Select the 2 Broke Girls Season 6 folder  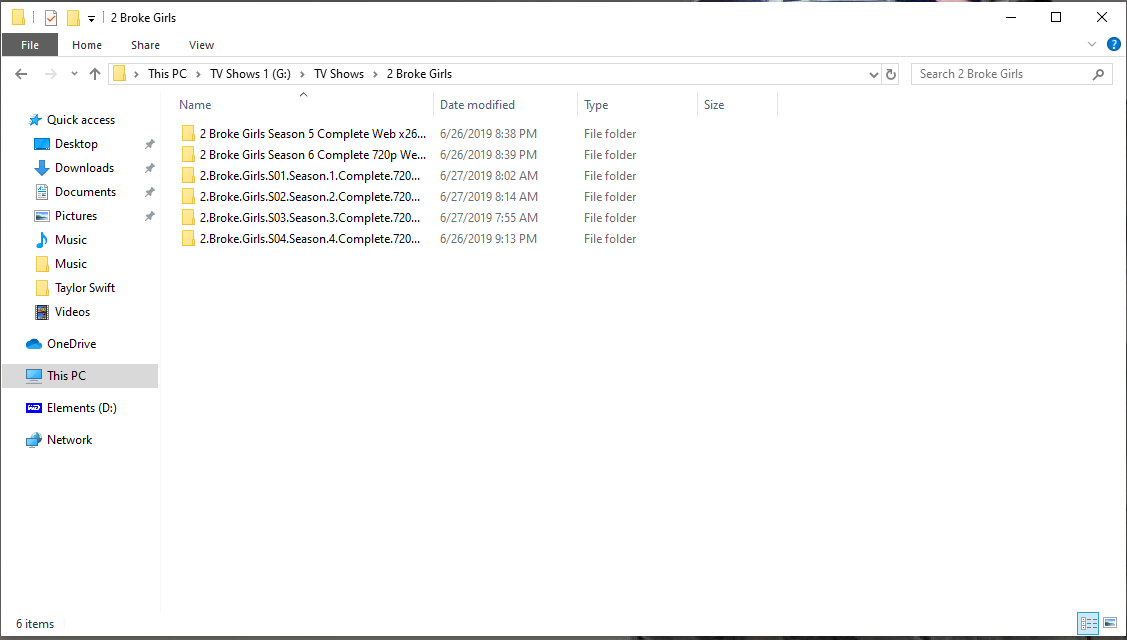(x=313, y=155)
